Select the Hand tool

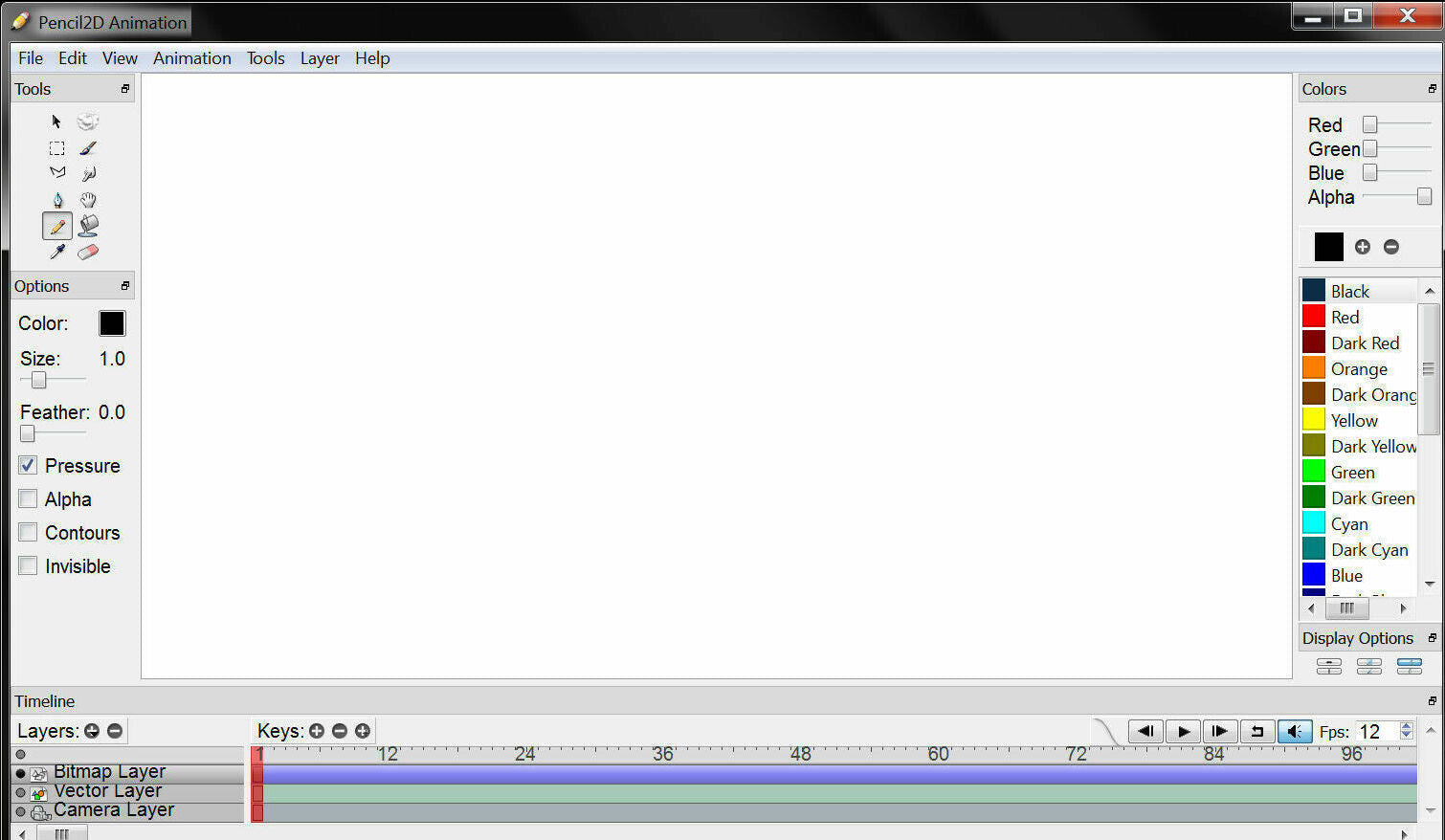[x=88, y=200]
